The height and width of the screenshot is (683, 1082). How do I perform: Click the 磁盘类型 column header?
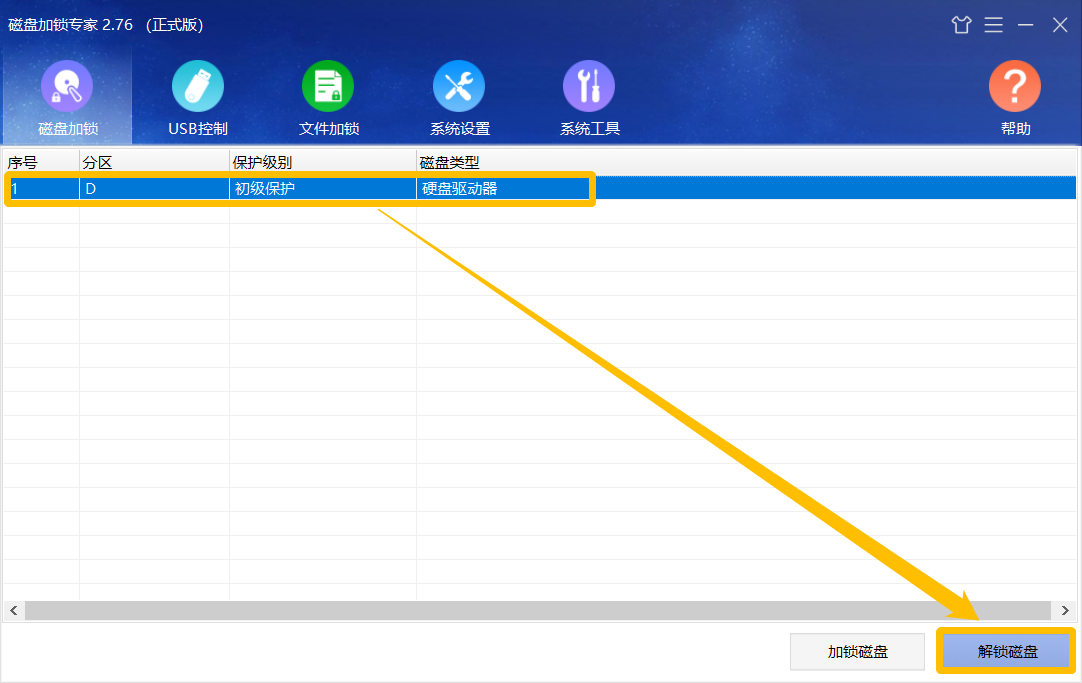[746, 162]
